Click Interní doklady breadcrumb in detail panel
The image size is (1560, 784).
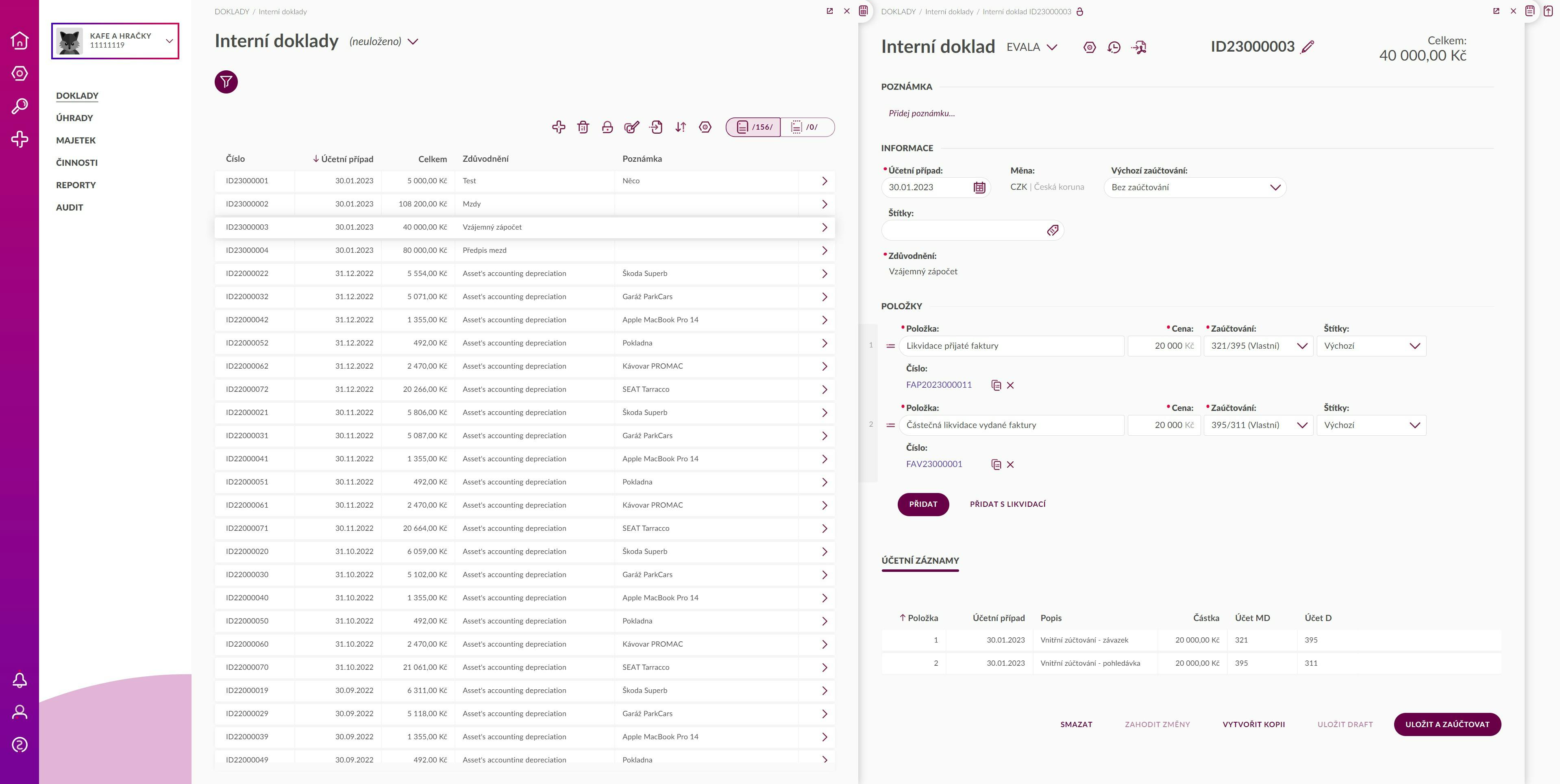coord(949,11)
